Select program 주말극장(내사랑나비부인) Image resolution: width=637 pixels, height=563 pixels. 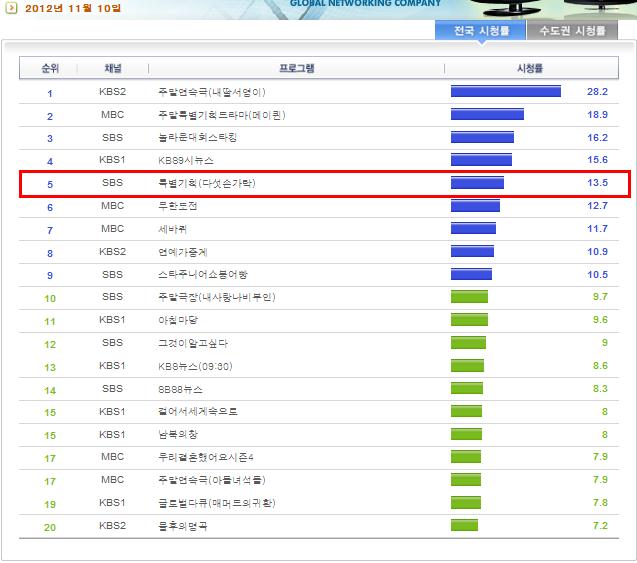tap(217, 297)
